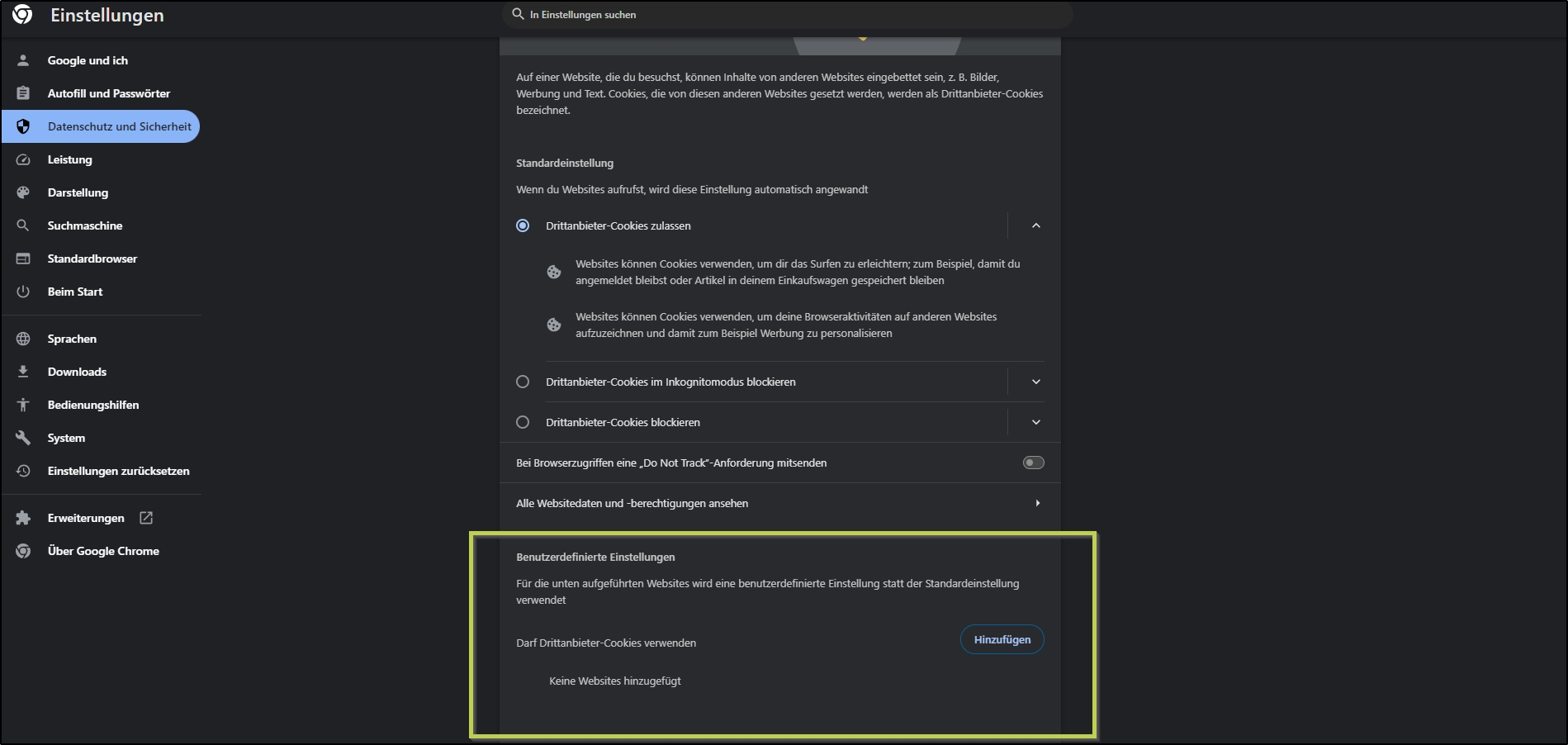Image resolution: width=1568 pixels, height=745 pixels.
Task: Click the Einstellungen zurücksetzen reset icon
Action: pyautogui.click(x=23, y=471)
